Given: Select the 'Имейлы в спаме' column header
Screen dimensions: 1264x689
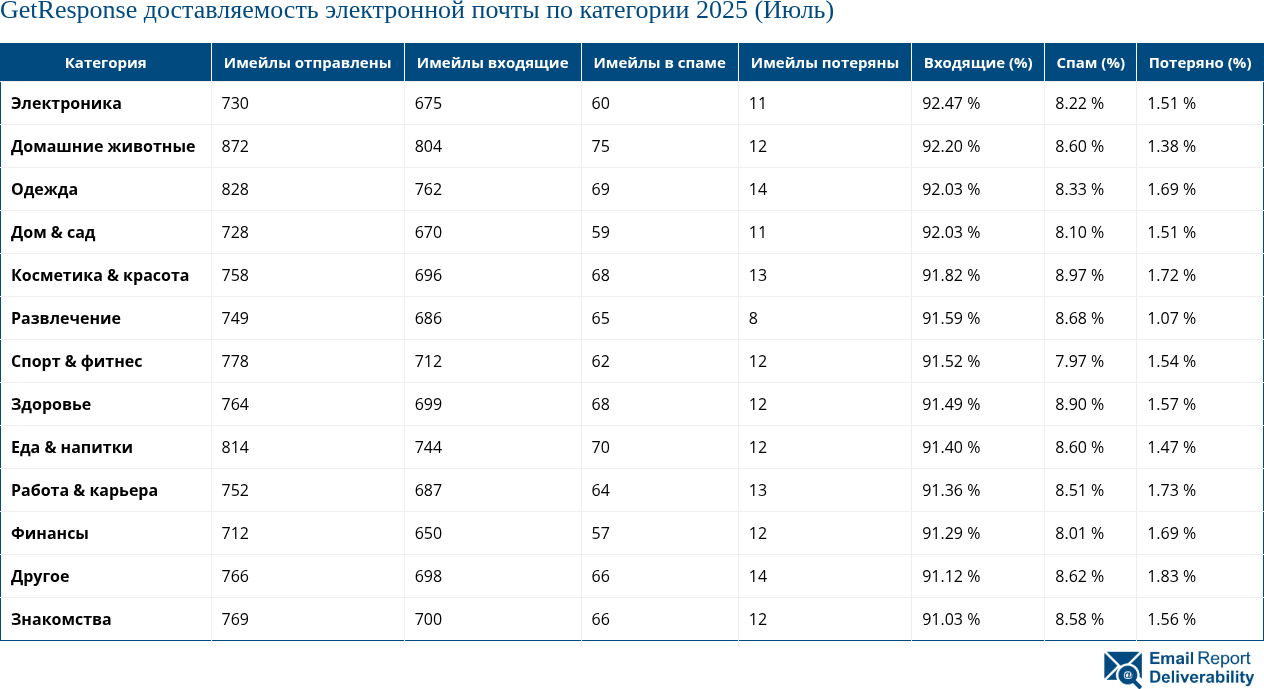Looking at the screenshot, I should pyautogui.click(x=660, y=62).
